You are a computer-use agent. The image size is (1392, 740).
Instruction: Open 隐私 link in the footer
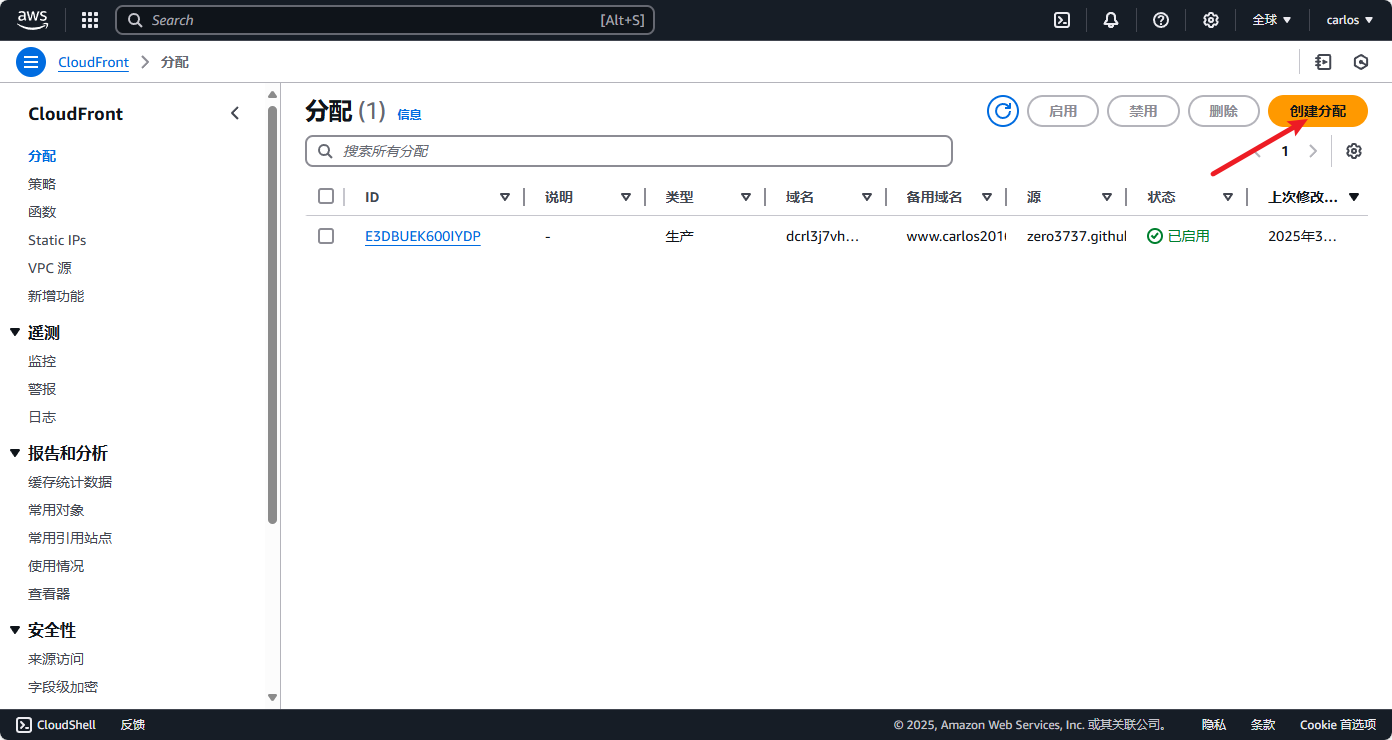pos(1214,725)
